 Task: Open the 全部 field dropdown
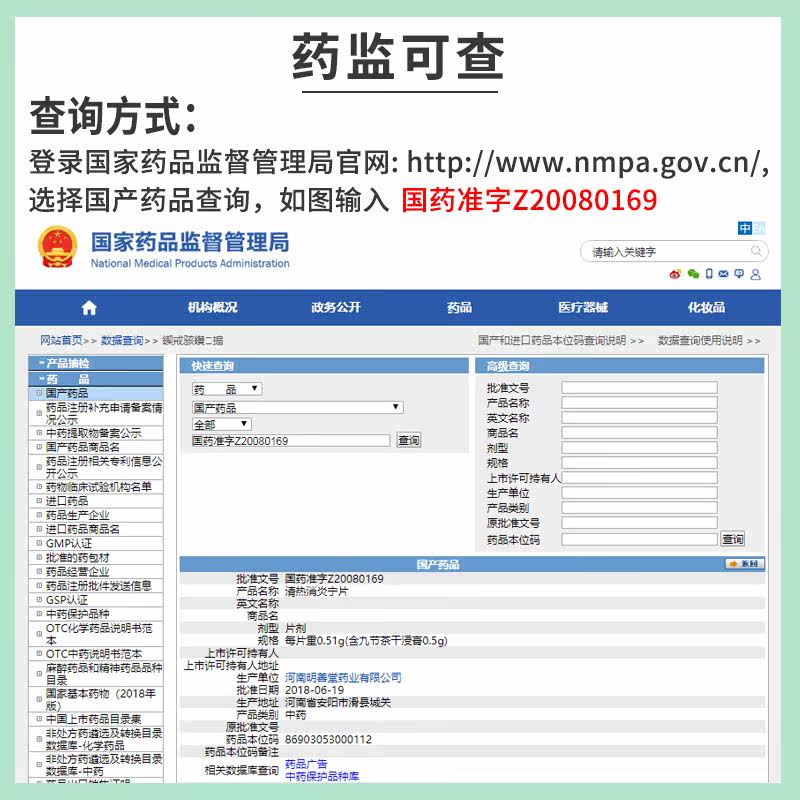[x=221, y=424]
